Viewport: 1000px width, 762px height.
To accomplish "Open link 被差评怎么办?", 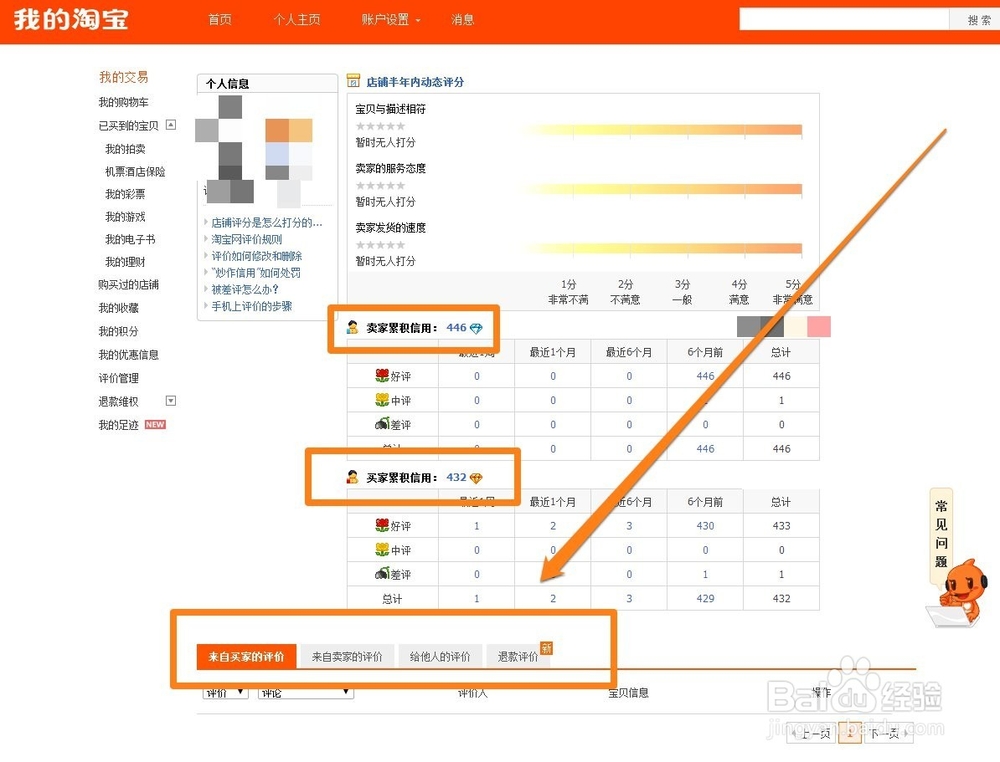I will (x=245, y=289).
